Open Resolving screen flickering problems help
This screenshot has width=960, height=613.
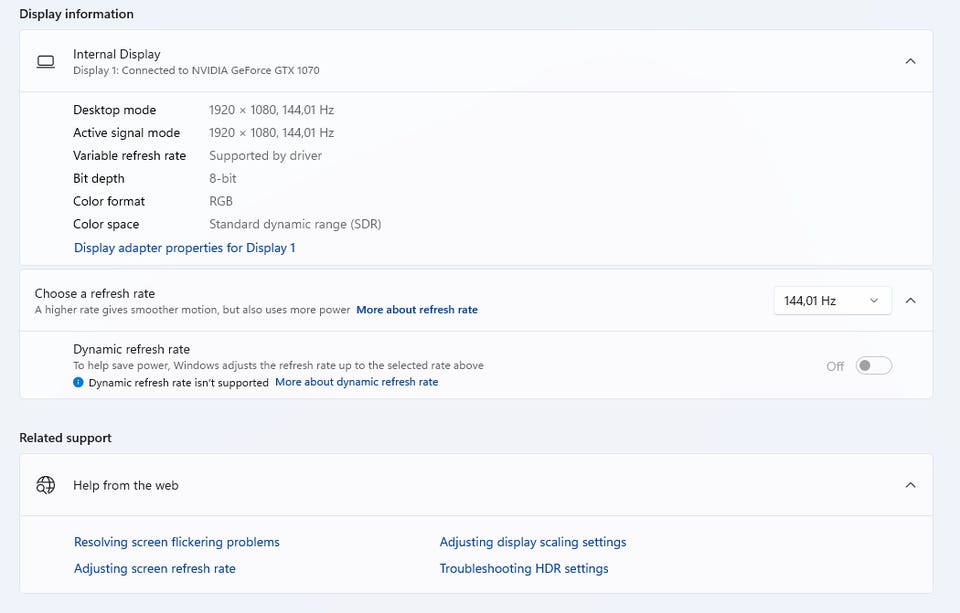click(177, 542)
